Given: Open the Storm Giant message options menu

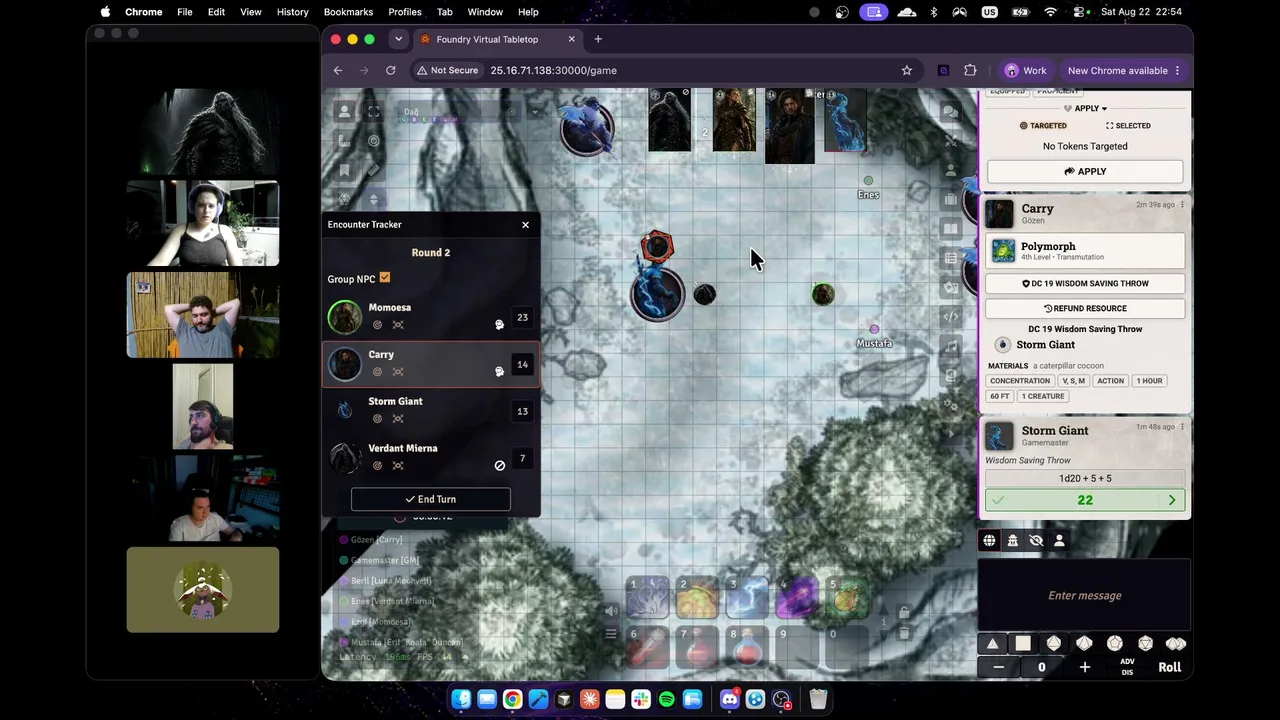Looking at the screenshot, I should (x=1182, y=427).
